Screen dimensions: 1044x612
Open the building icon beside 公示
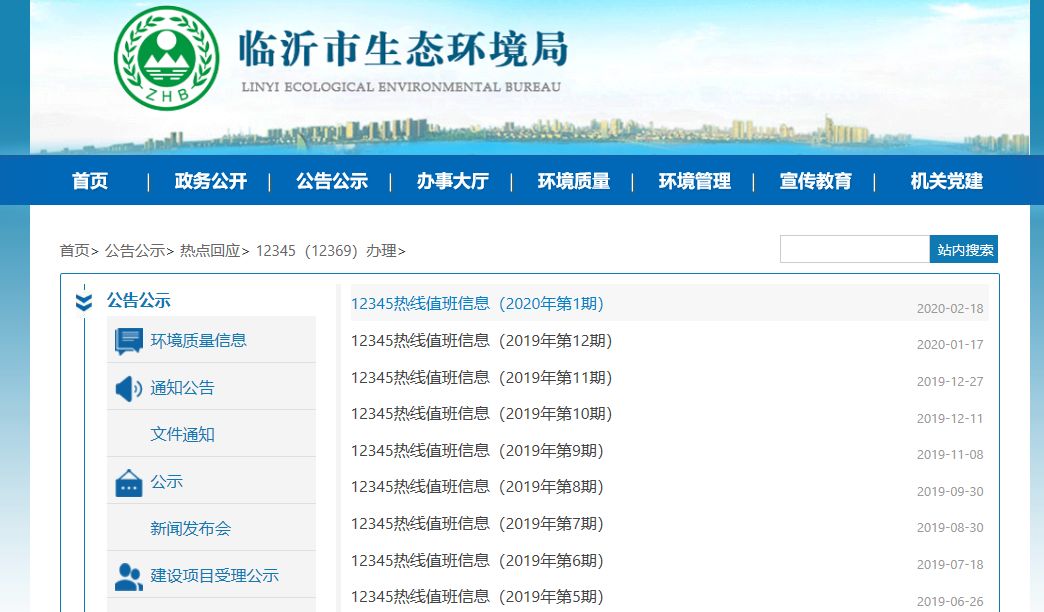pyautogui.click(x=128, y=481)
